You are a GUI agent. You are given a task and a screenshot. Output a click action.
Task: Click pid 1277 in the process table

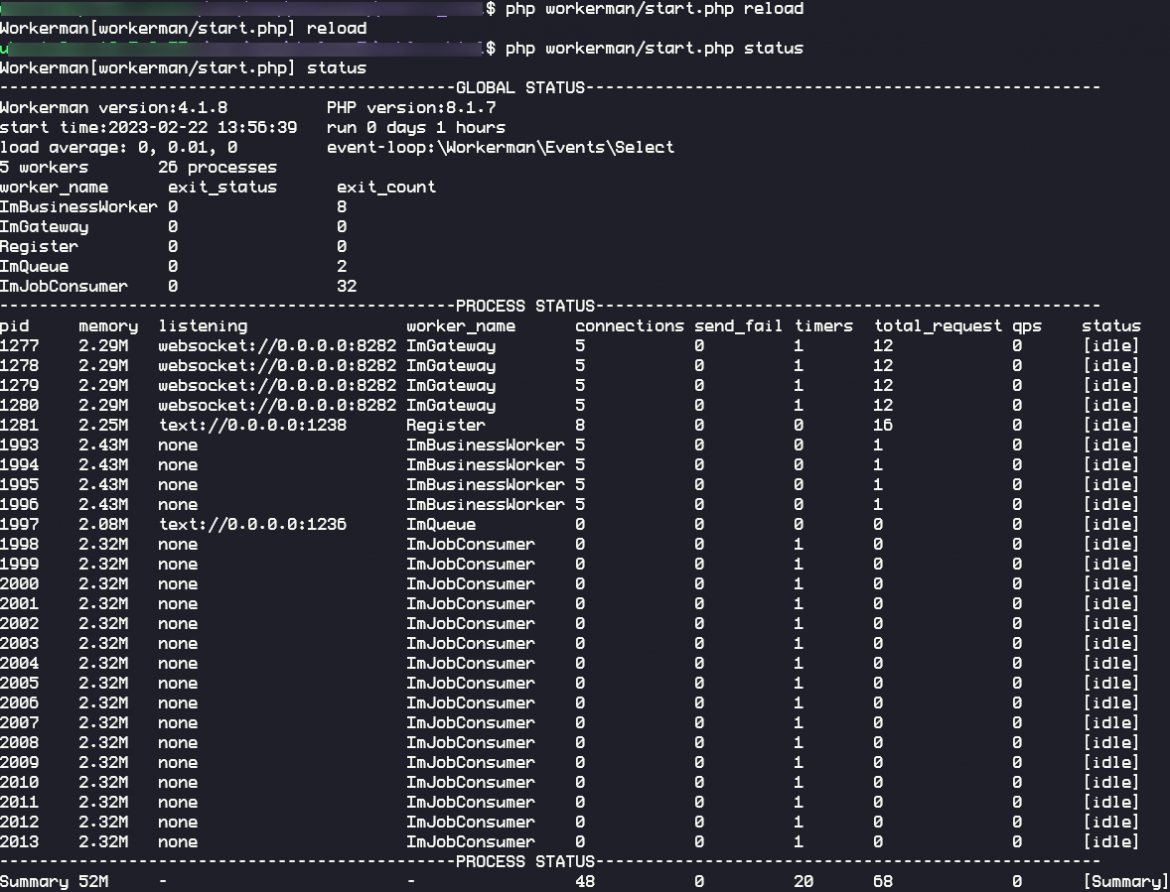click(19, 346)
